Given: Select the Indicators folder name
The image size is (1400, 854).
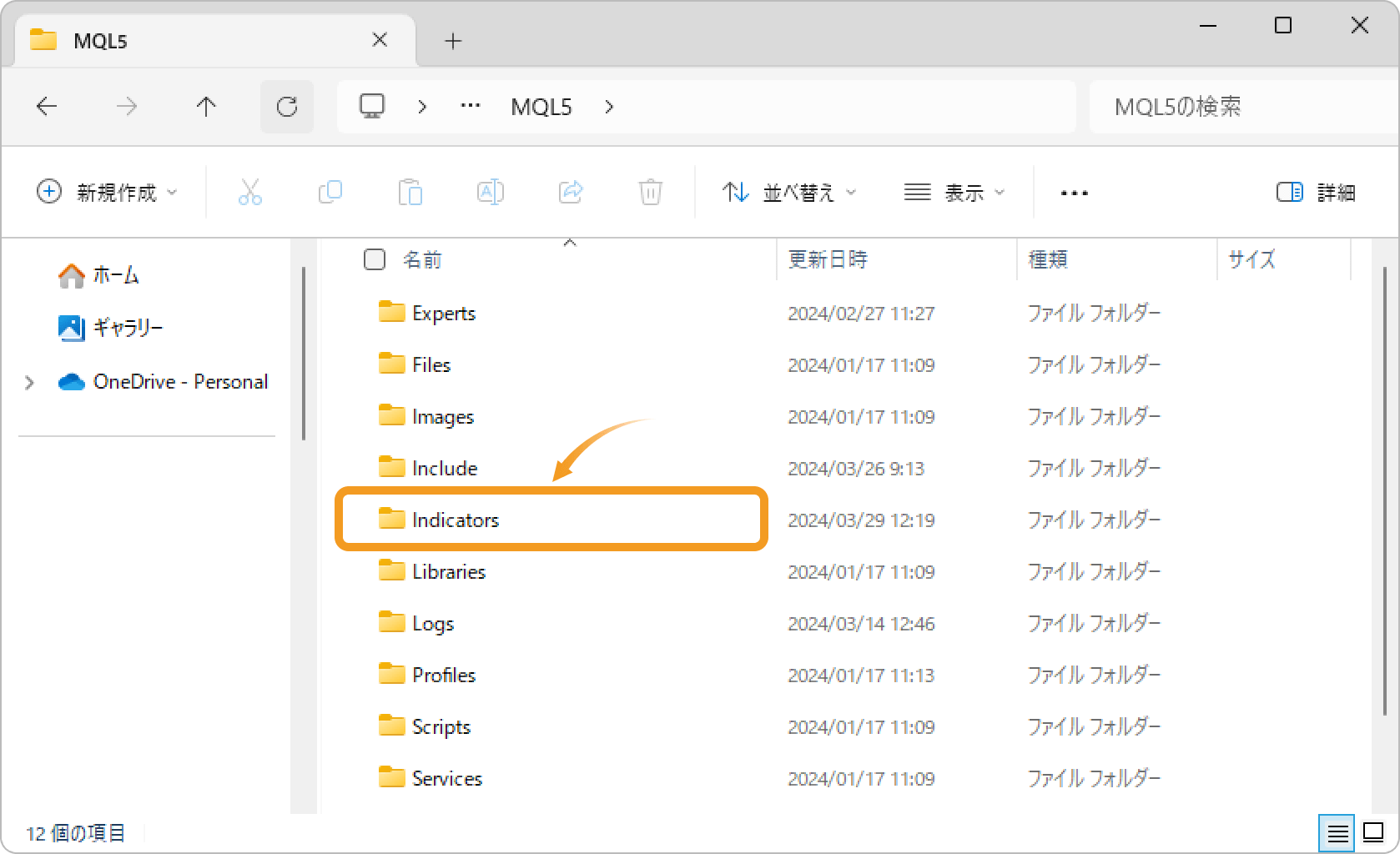Looking at the screenshot, I should [x=456, y=520].
